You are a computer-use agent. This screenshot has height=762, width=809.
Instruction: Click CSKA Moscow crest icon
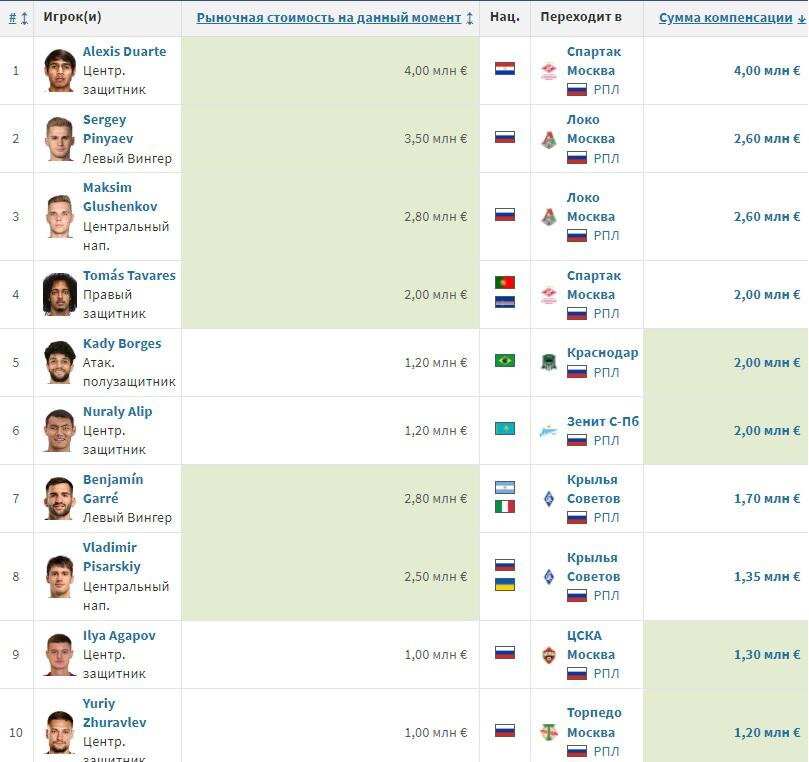pos(548,655)
